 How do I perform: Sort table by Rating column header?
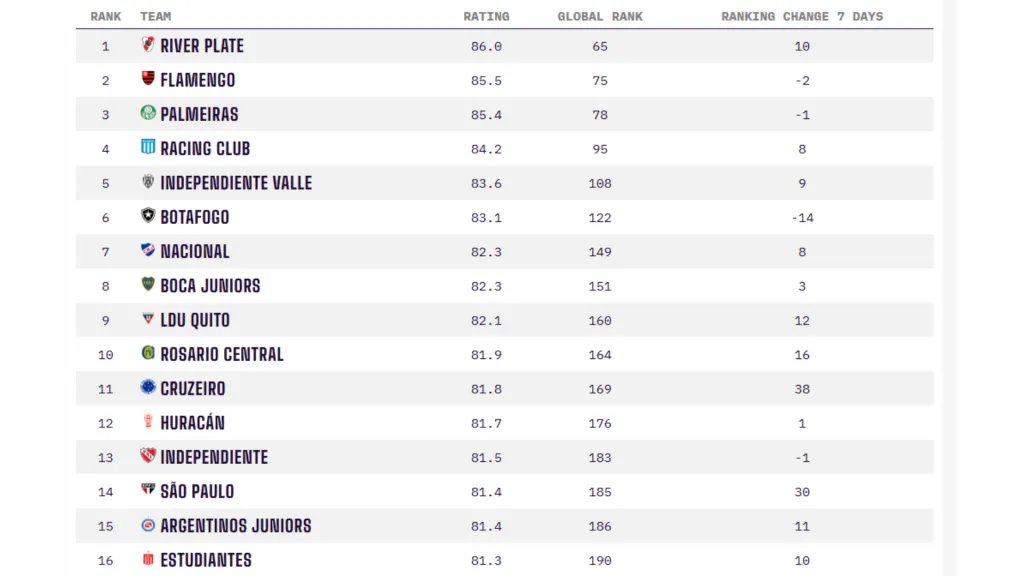[486, 16]
